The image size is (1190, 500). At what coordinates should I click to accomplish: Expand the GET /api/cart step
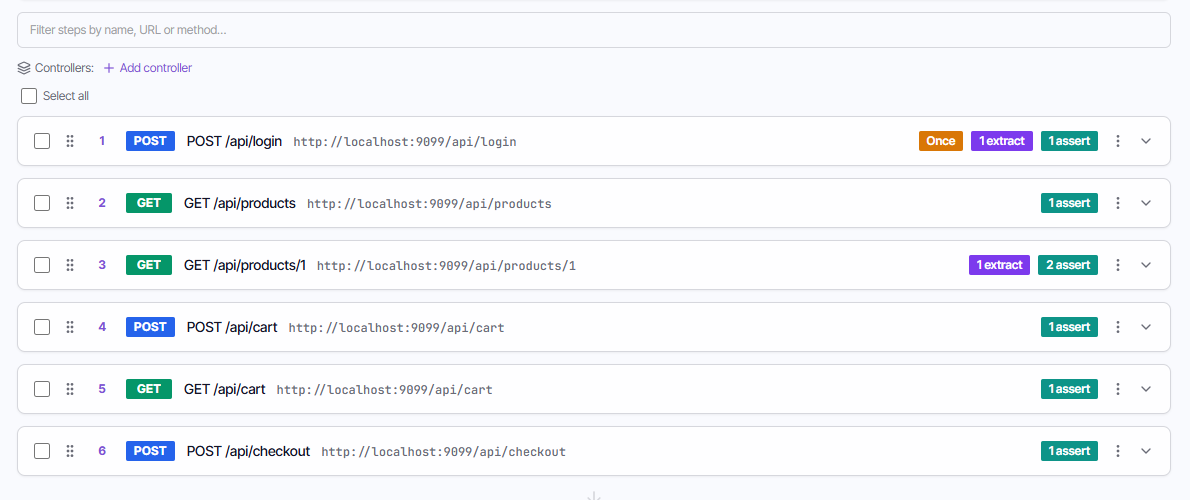pos(1146,389)
